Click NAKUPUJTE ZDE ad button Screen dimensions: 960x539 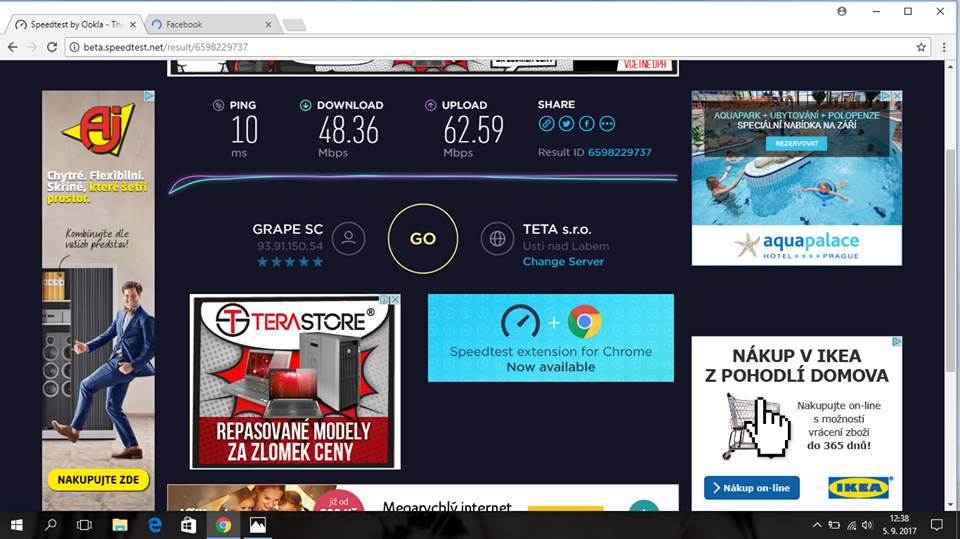coord(99,480)
